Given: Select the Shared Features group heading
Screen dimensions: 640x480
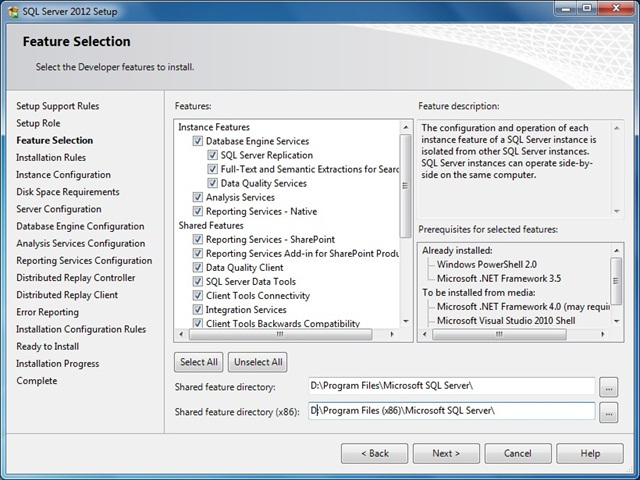Looking at the screenshot, I should point(211,226).
